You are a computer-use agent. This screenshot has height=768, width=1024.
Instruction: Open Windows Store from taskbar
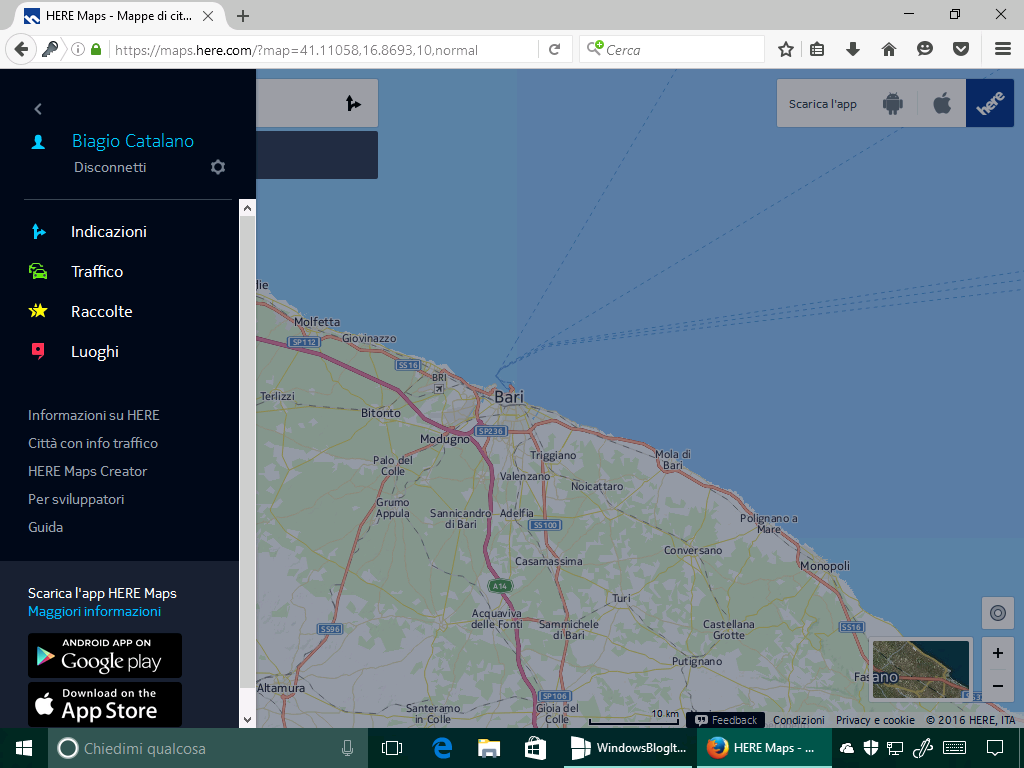point(536,748)
